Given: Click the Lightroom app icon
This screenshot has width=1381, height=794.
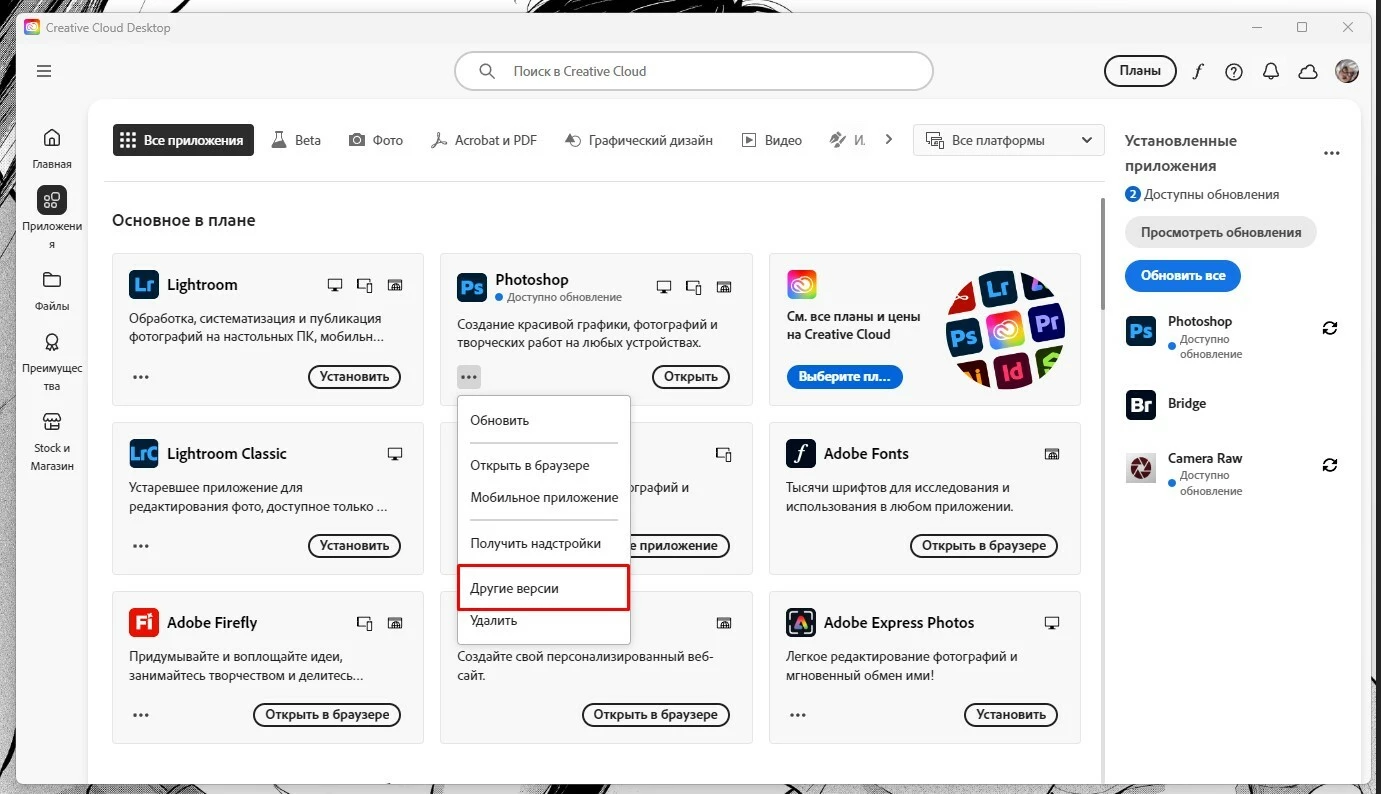Looking at the screenshot, I should [x=144, y=285].
